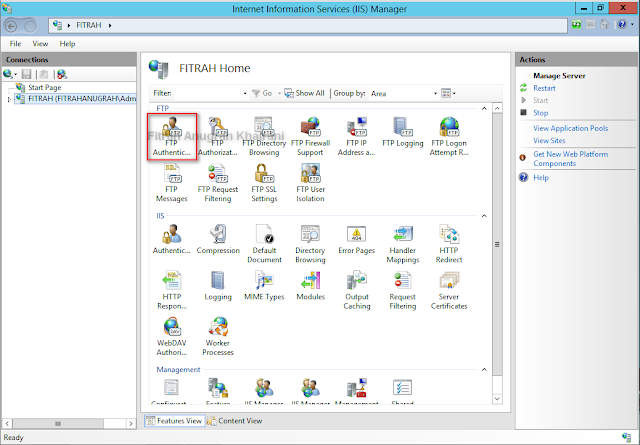
Task: Open the Go button dropdown arrow
Action: [279, 93]
